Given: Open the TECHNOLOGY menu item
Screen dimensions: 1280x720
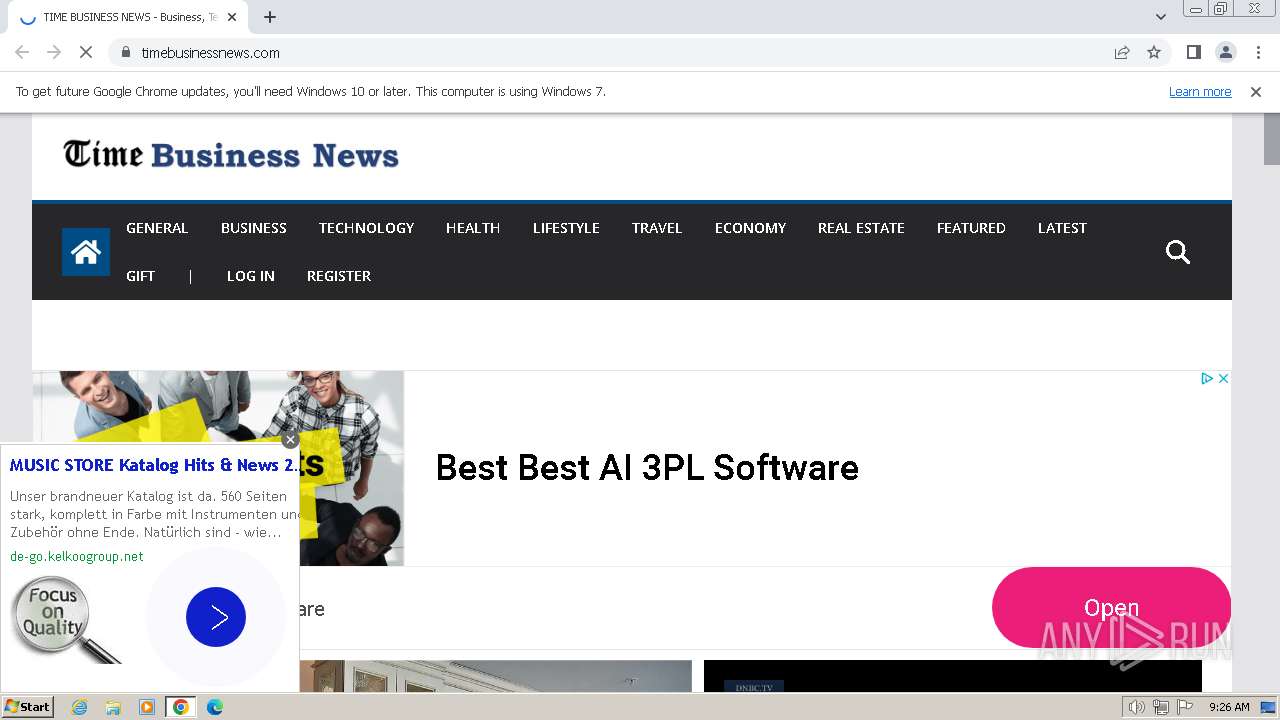Looking at the screenshot, I should [x=366, y=228].
